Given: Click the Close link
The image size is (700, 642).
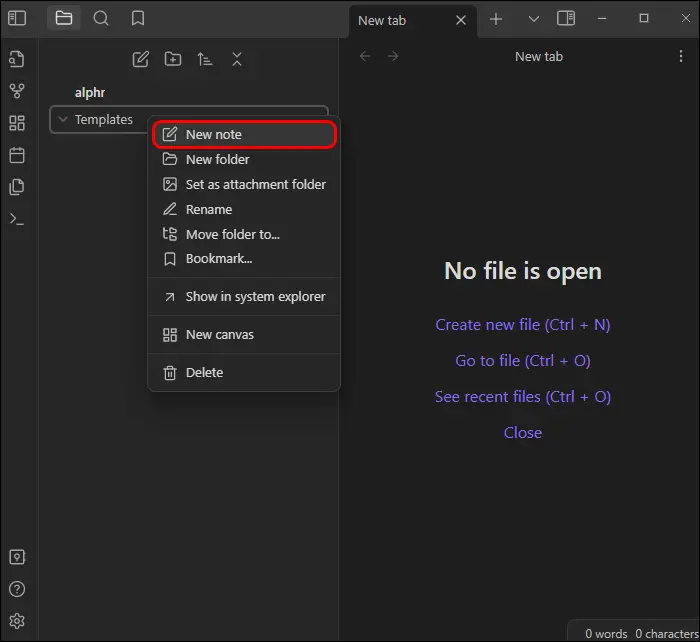Looking at the screenshot, I should [522, 433].
